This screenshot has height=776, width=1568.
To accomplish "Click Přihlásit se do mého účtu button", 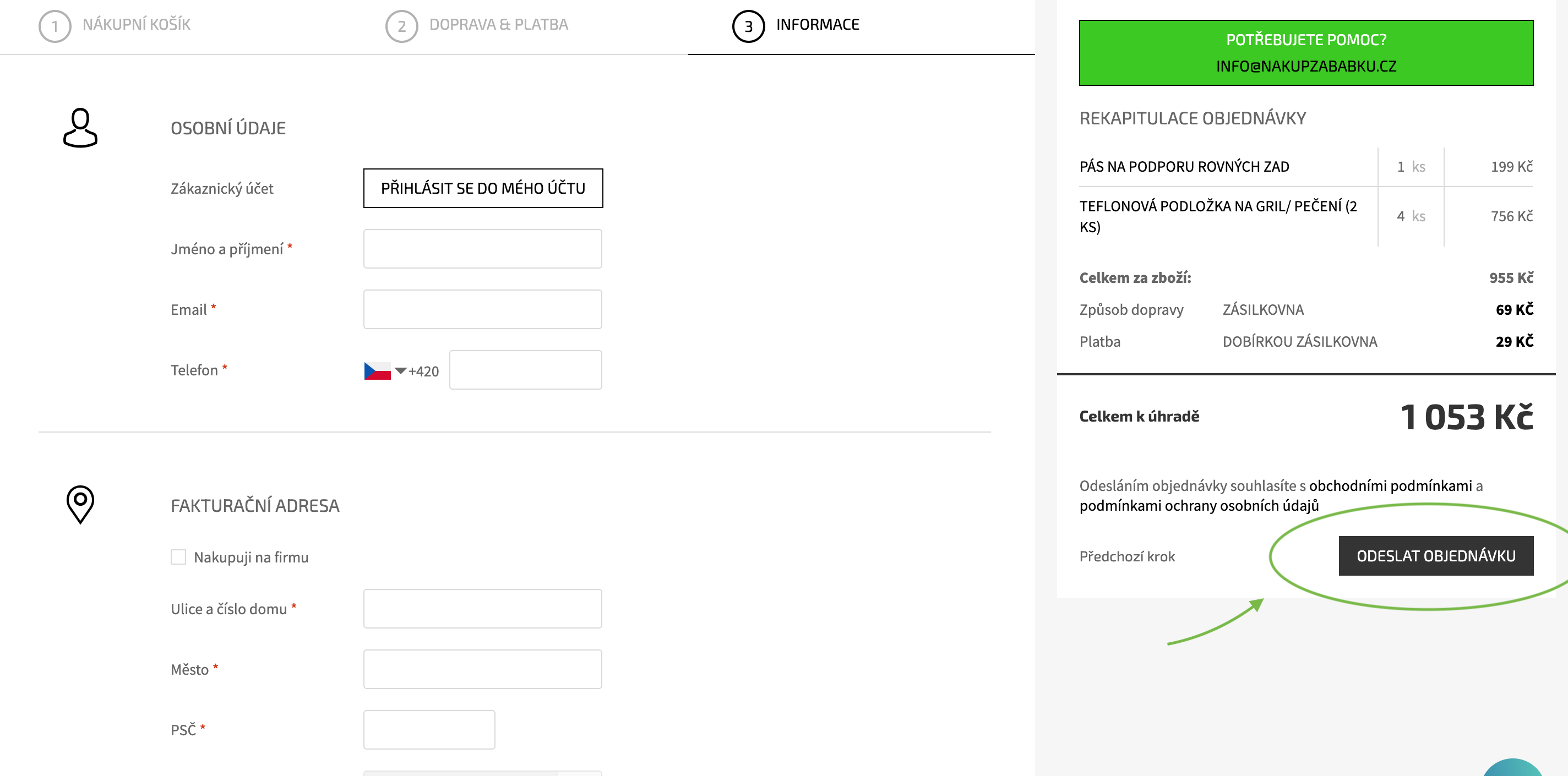I will (x=483, y=188).
